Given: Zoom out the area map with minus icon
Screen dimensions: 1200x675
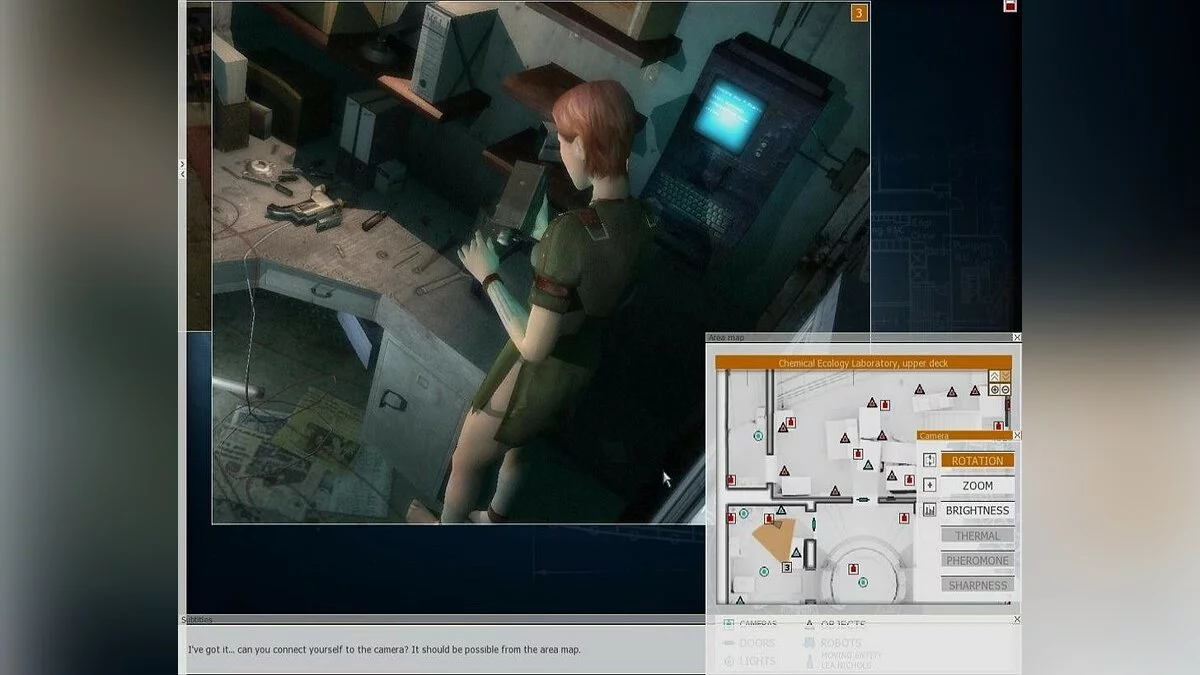Looking at the screenshot, I should coord(1005,389).
